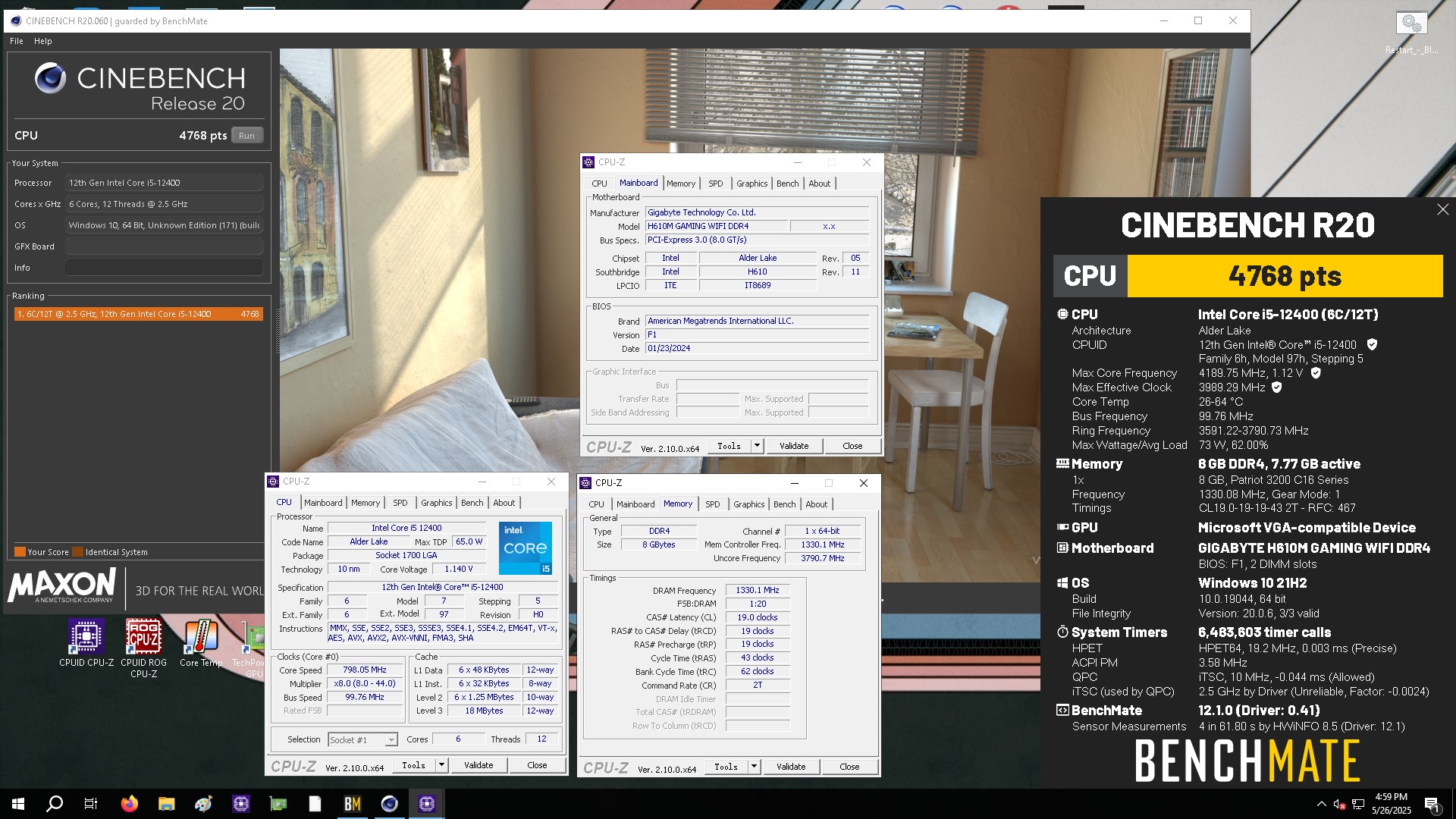This screenshot has height=819, width=1456.
Task: Close the BenchMate result panel with X
Action: tap(1442, 209)
